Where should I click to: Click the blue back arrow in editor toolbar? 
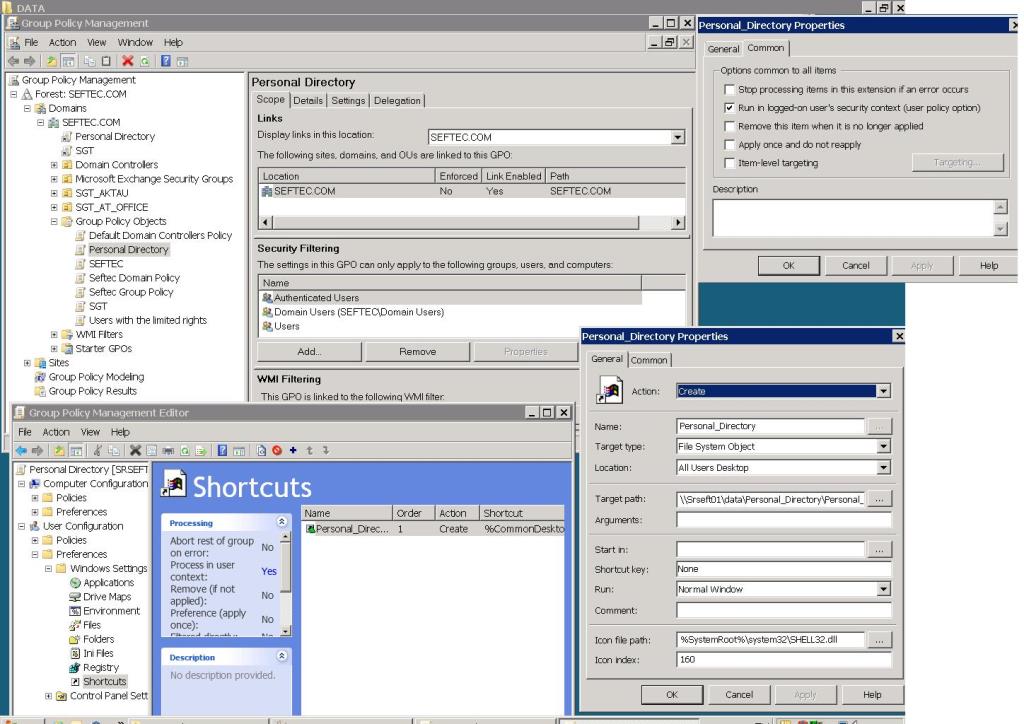coord(22,450)
